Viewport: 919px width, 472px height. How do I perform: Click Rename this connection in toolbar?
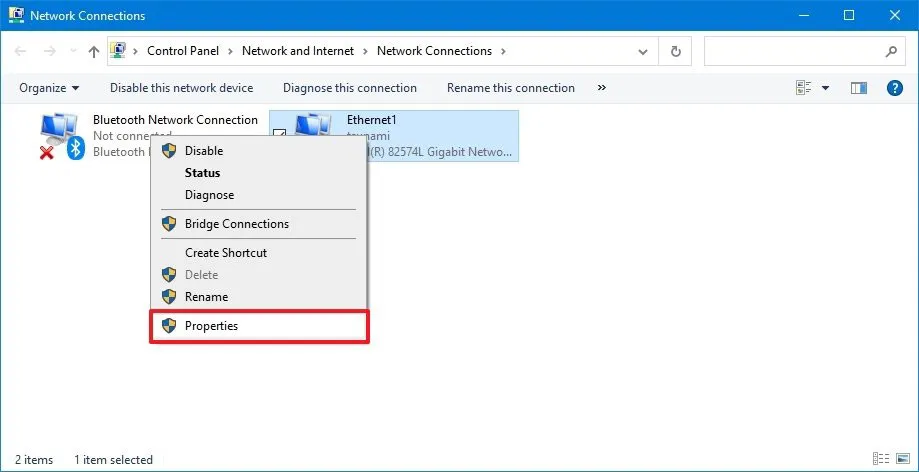click(x=510, y=88)
